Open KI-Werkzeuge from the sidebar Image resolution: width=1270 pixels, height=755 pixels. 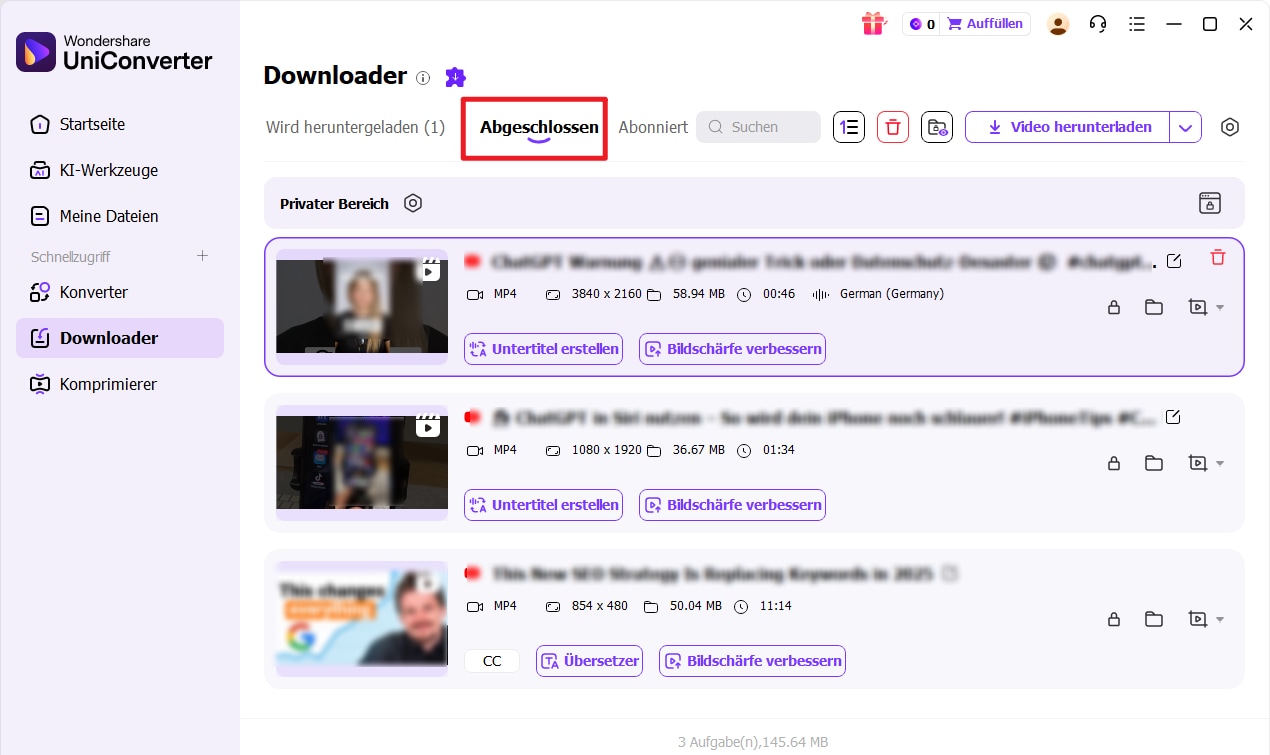click(x=110, y=170)
